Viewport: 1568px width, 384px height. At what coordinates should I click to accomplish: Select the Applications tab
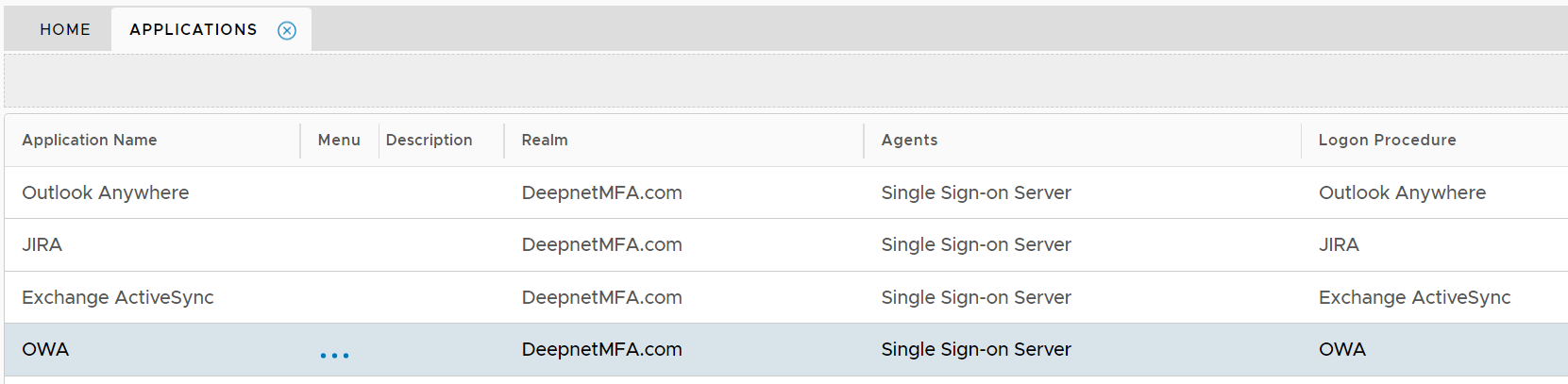[x=194, y=29]
